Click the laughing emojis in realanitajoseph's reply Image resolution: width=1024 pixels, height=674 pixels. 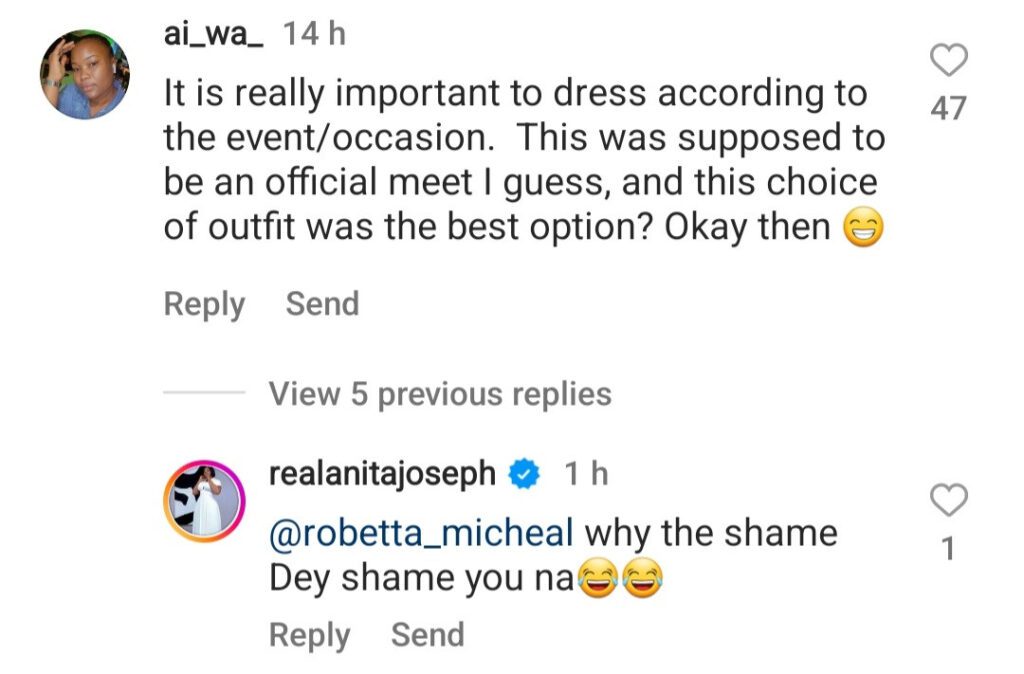coord(622,579)
